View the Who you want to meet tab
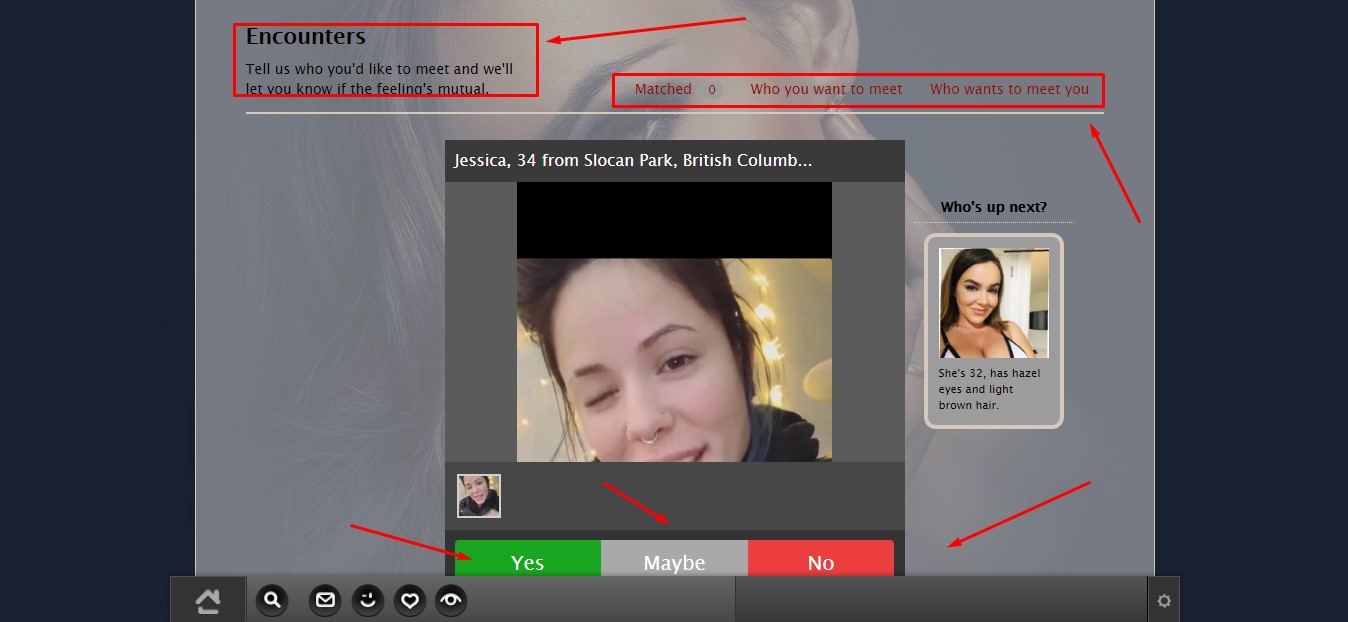The image size is (1348, 622). click(x=826, y=89)
